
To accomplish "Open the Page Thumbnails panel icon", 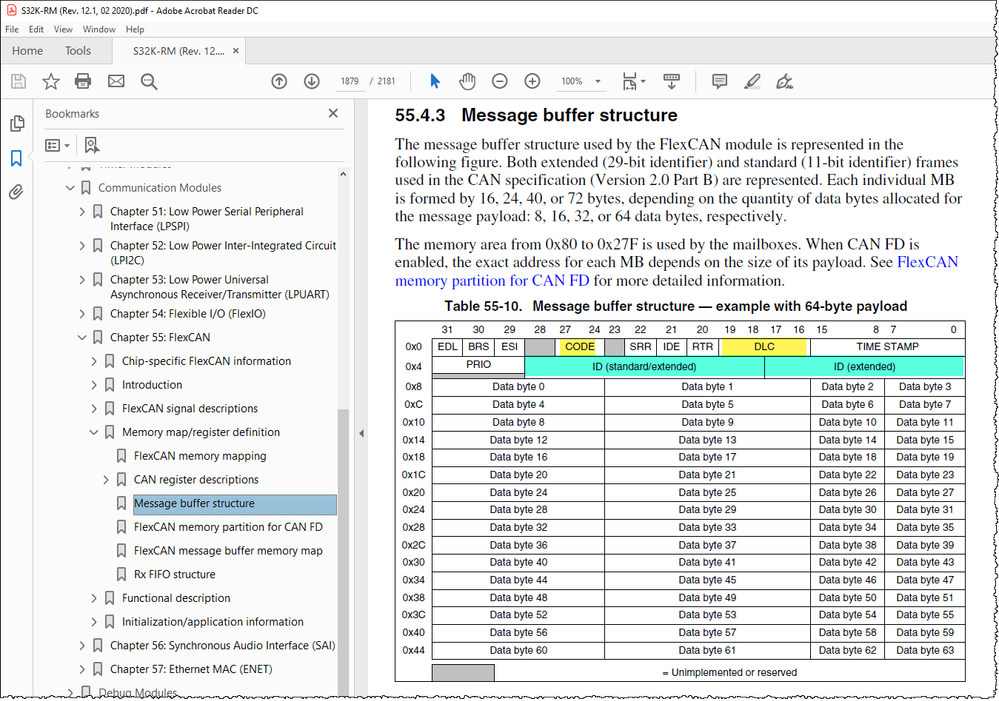I will coord(15,121).
